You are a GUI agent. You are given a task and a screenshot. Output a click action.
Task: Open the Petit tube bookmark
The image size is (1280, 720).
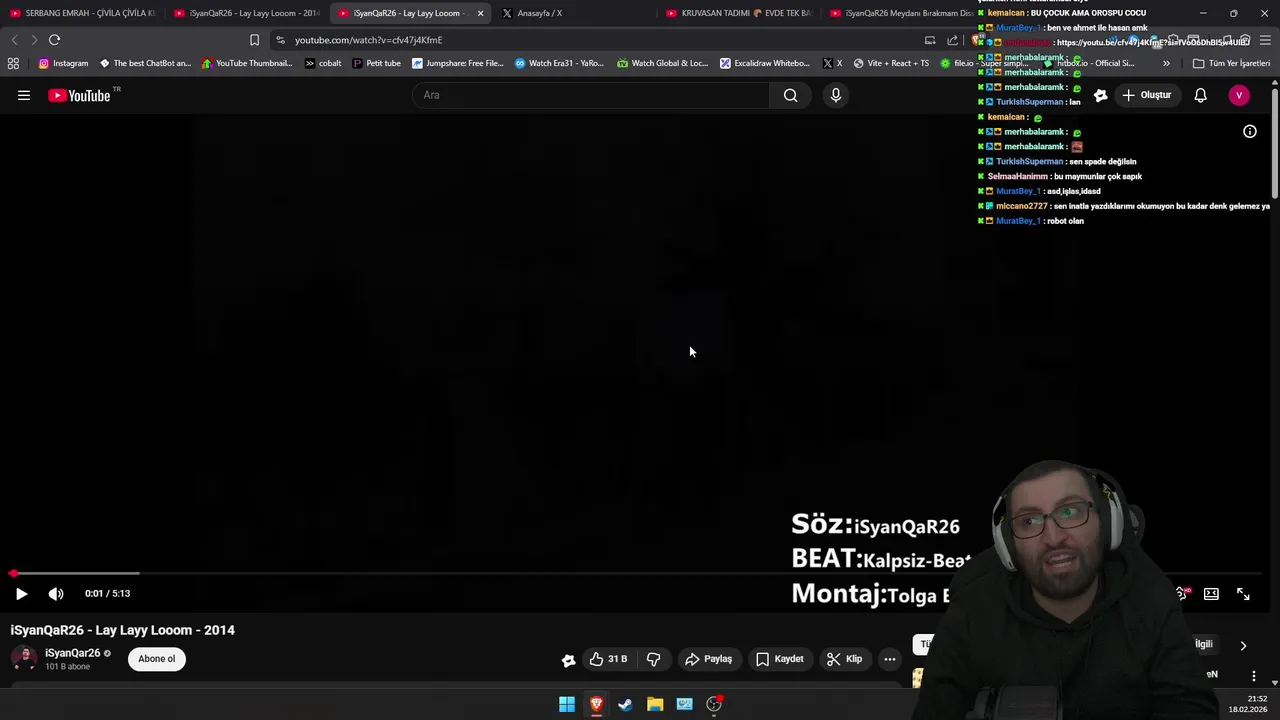376,63
